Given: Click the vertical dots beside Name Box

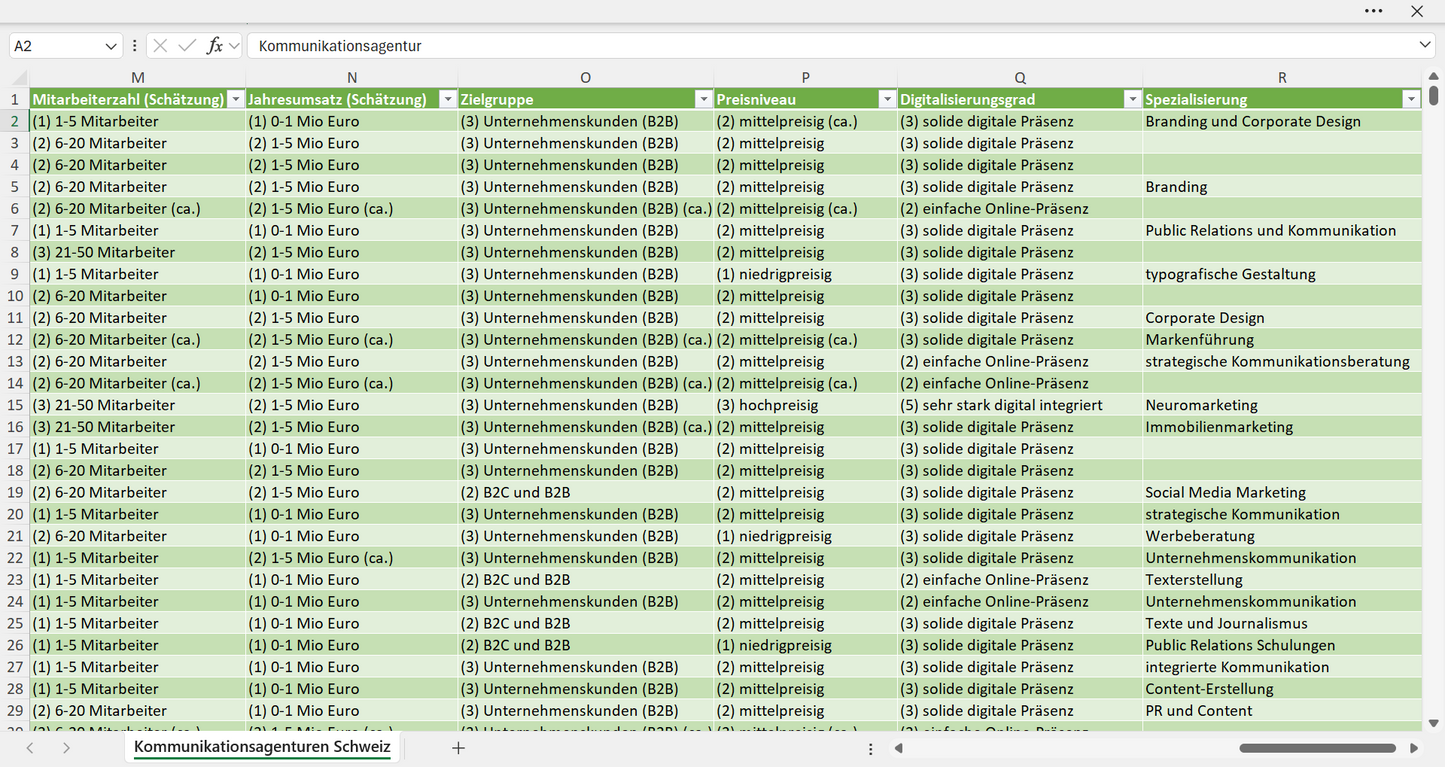Looking at the screenshot, I should tap(135, 46).
